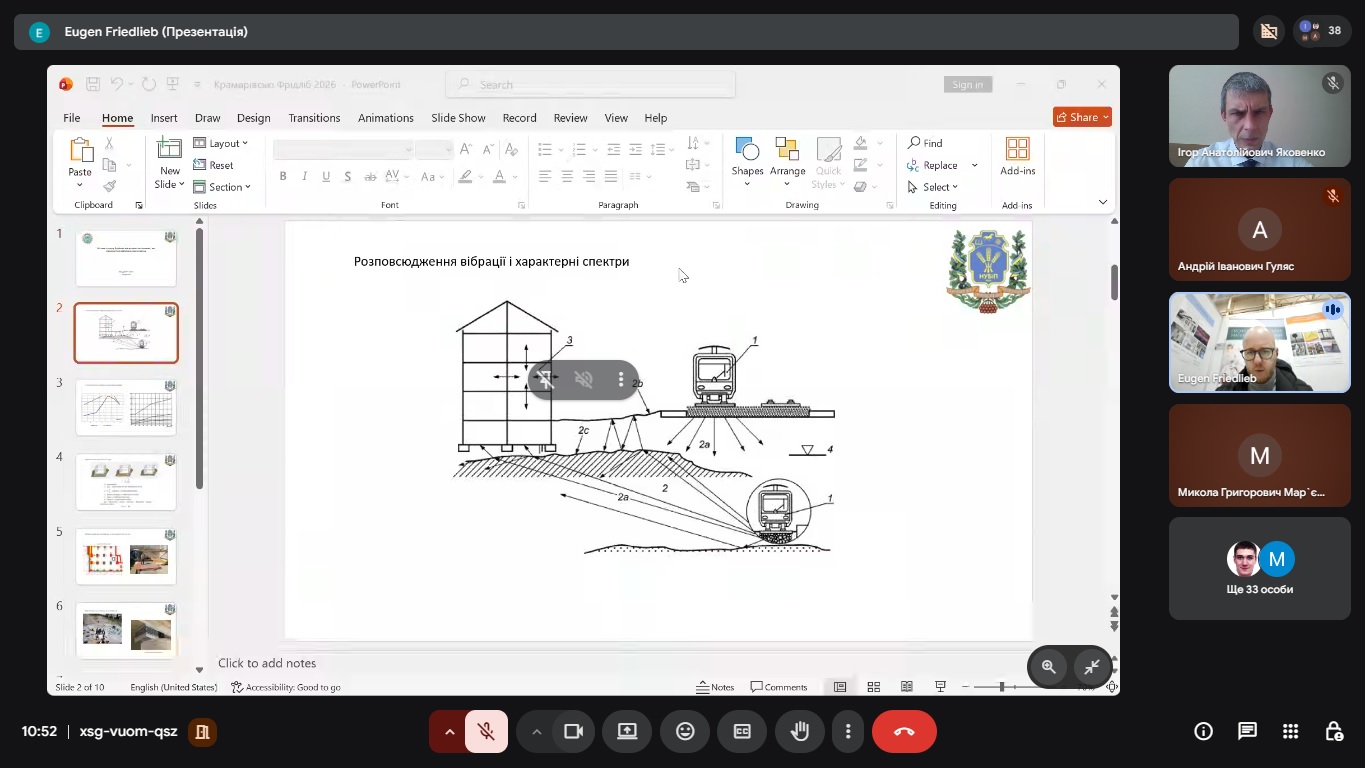Raise hand in the meeting
Screen dimensions: 1366x768
[x=800, y=732]
